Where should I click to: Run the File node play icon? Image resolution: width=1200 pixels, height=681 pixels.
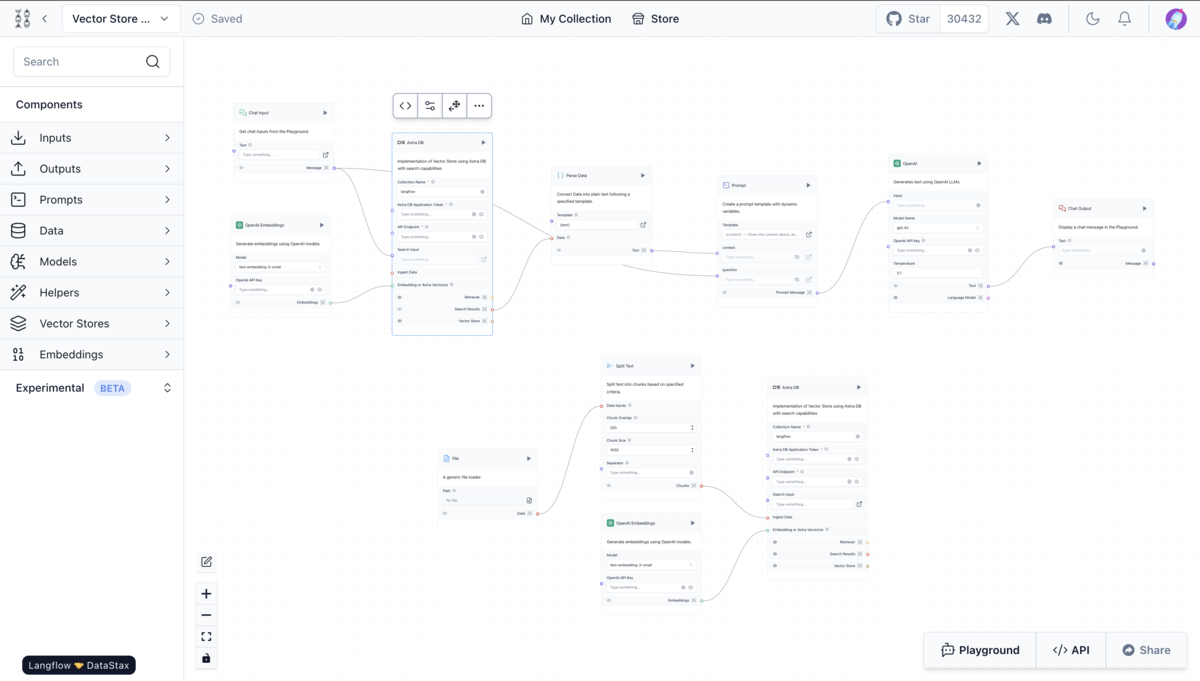(529, 459)
